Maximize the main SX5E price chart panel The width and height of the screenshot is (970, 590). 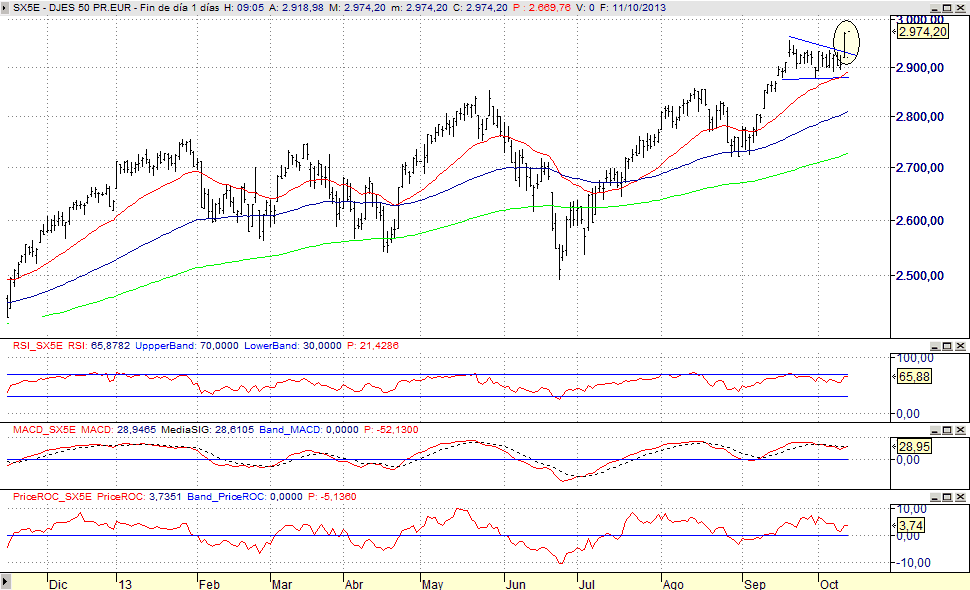pos(947,8)
